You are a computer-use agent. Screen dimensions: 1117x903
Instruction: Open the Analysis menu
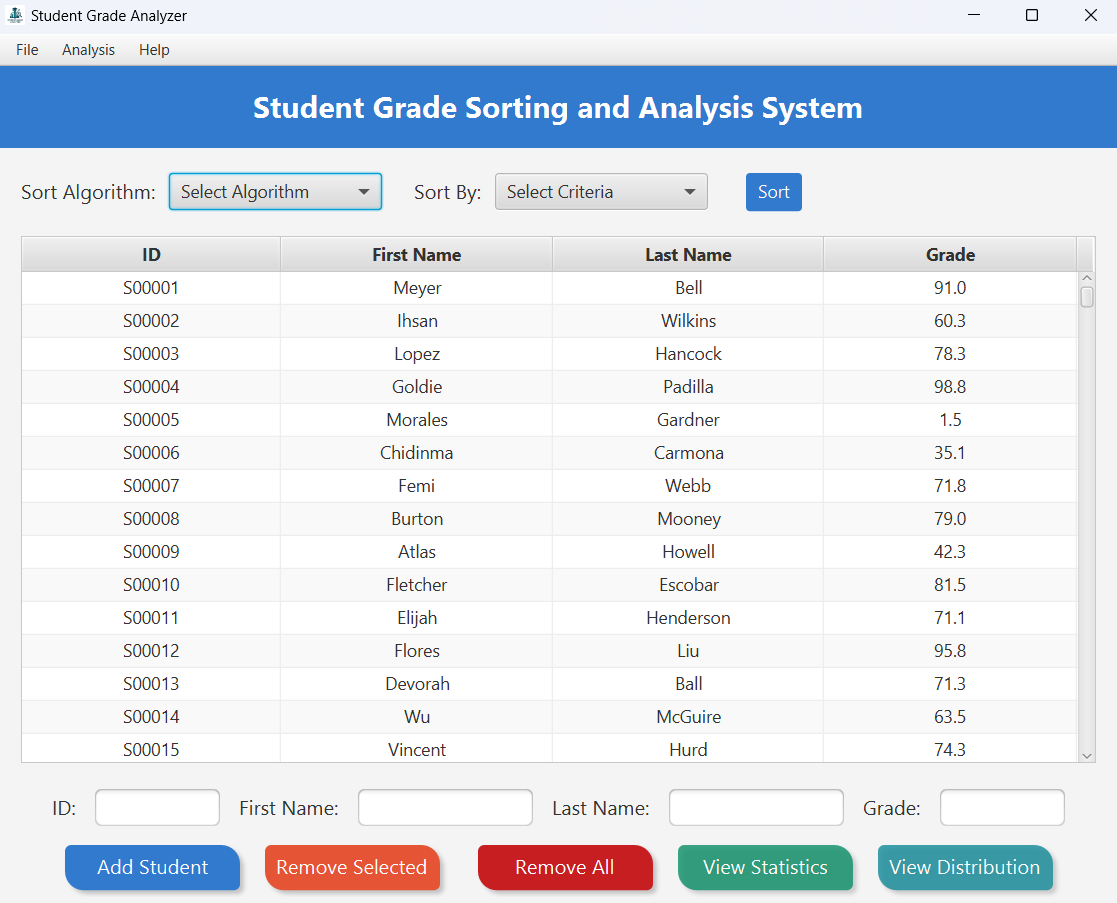(x=88, y=50)
